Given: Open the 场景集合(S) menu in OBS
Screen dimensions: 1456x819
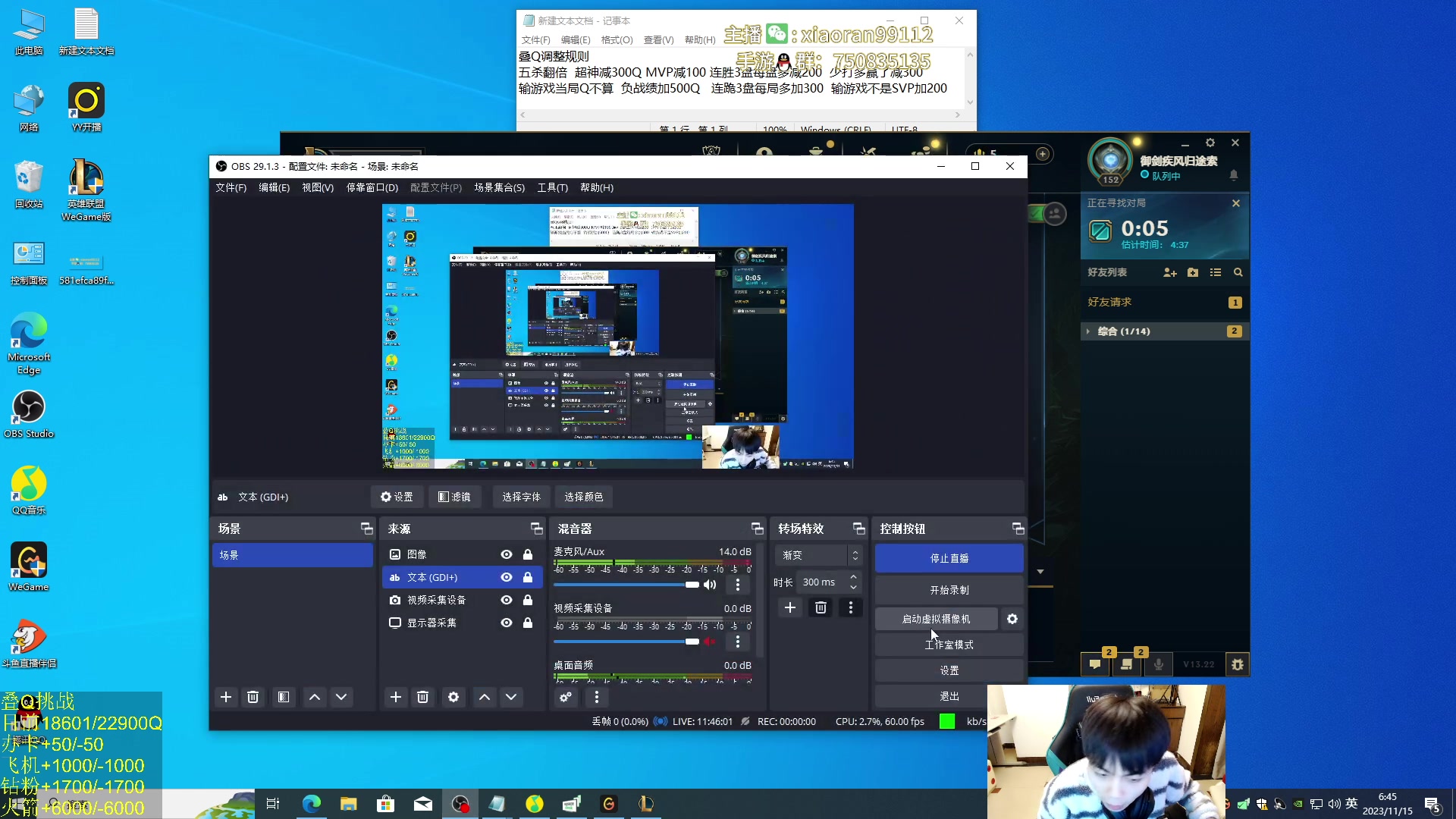Looking at the screenshot, I should pyautogui.click(x=500, y=187).
